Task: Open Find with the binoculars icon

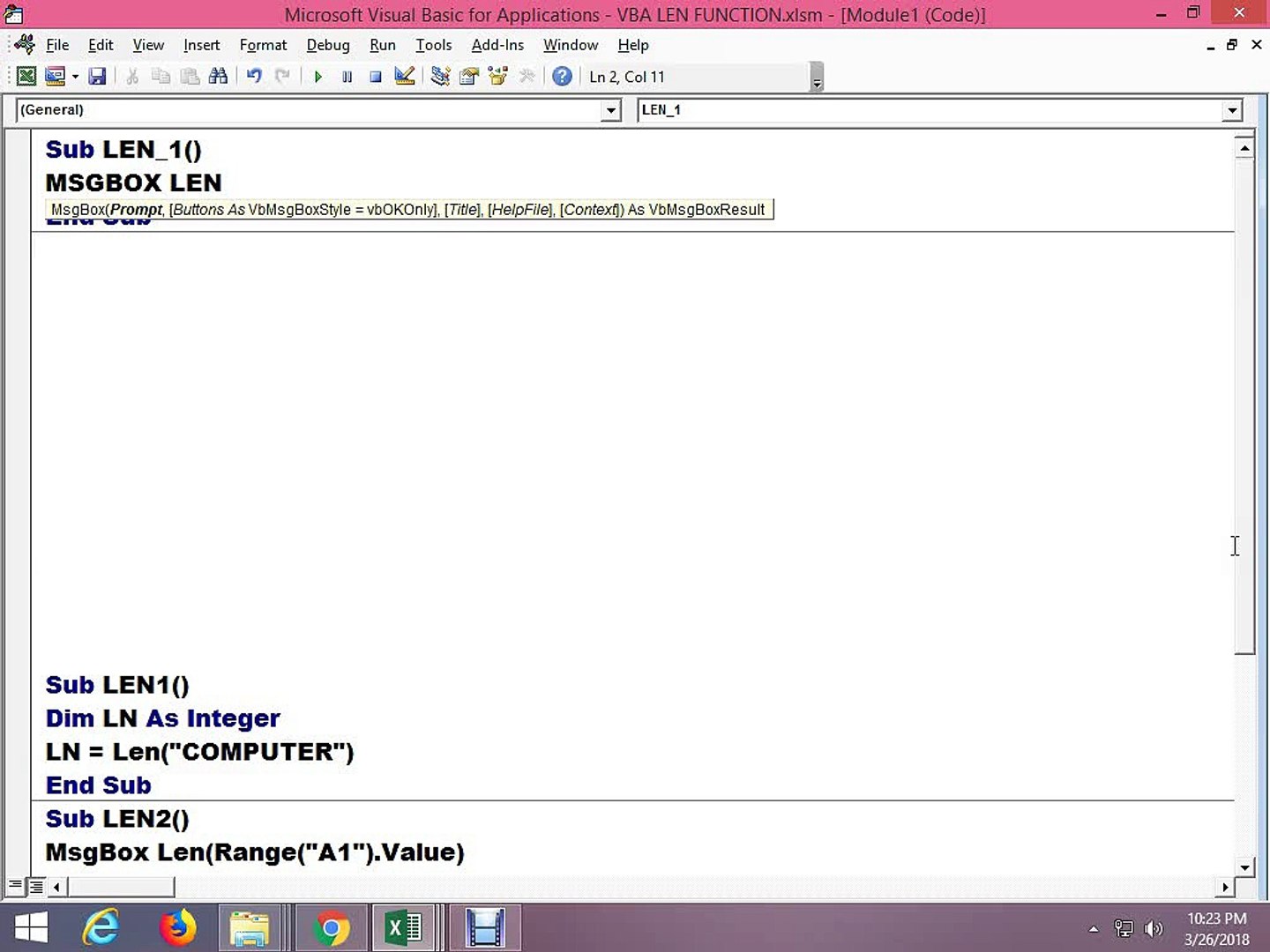Action: point(218,77)
